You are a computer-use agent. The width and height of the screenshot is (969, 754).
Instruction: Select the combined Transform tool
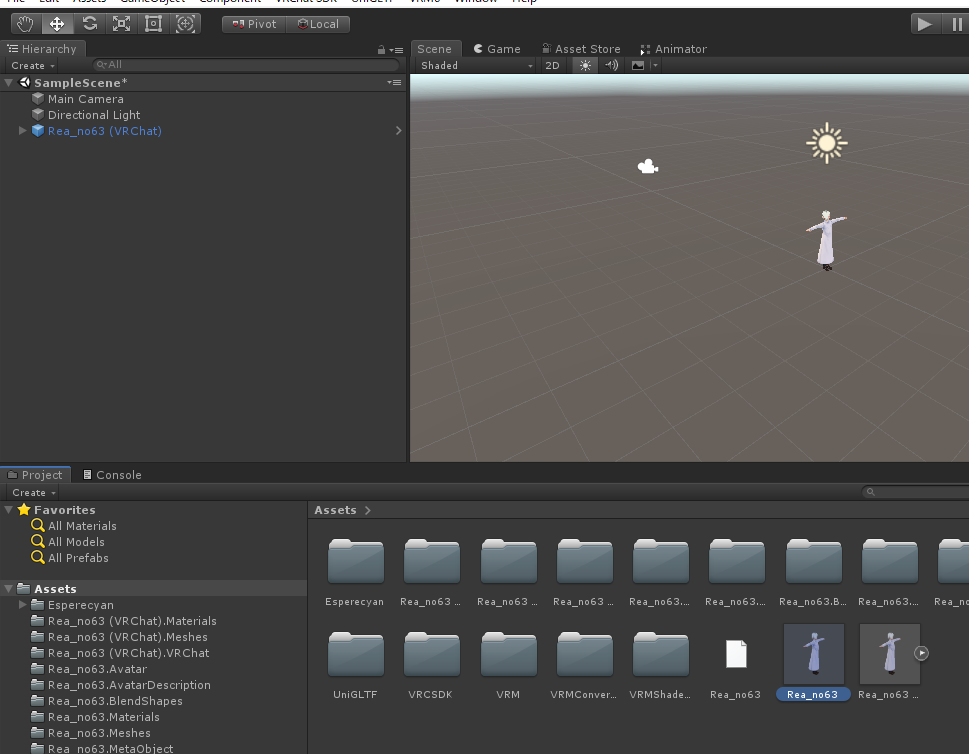coord(185,24)
